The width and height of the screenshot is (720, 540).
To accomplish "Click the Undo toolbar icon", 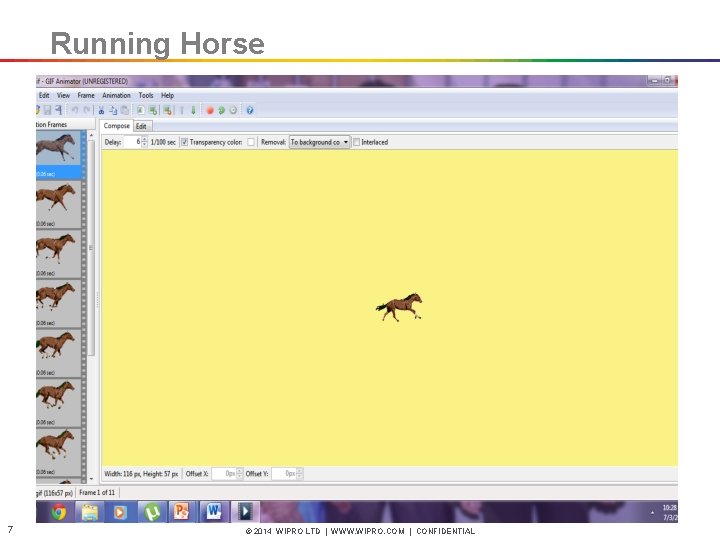I will tap(75, 110).
